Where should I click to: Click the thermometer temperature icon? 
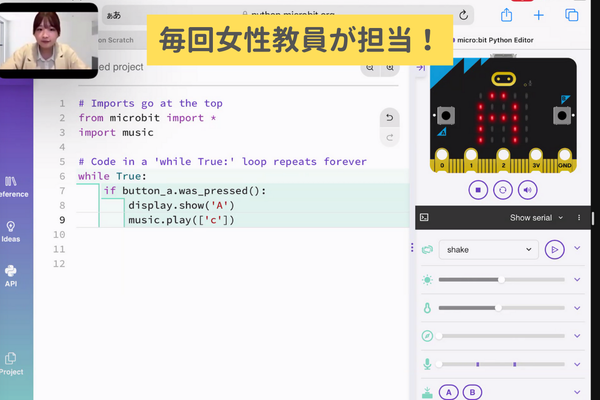click(x=427, y=308)
